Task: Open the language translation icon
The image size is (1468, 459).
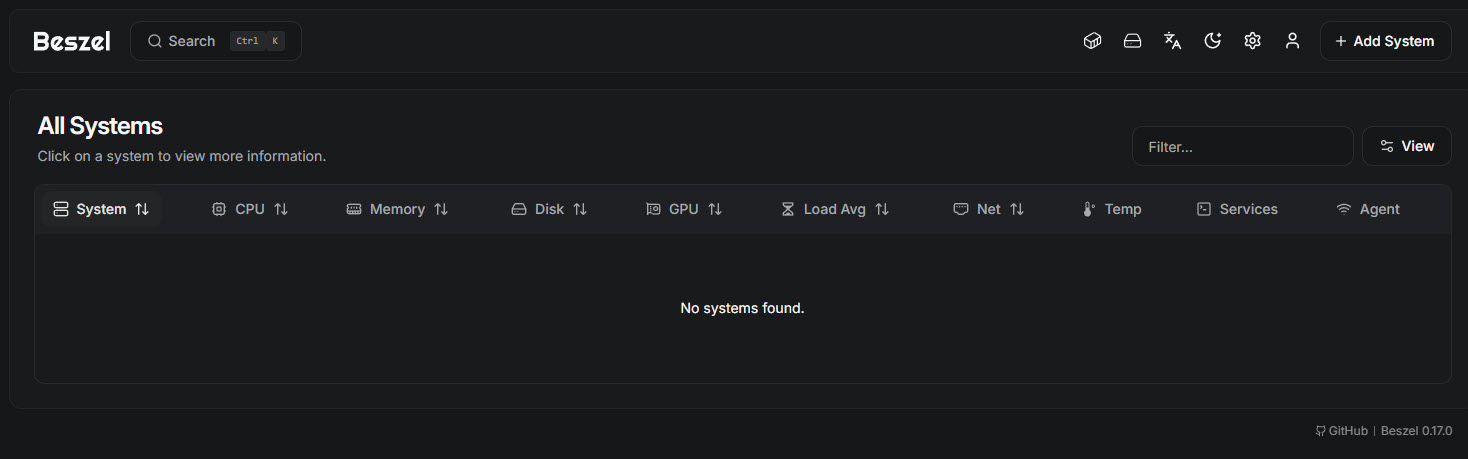Action: click(1172, 41)
